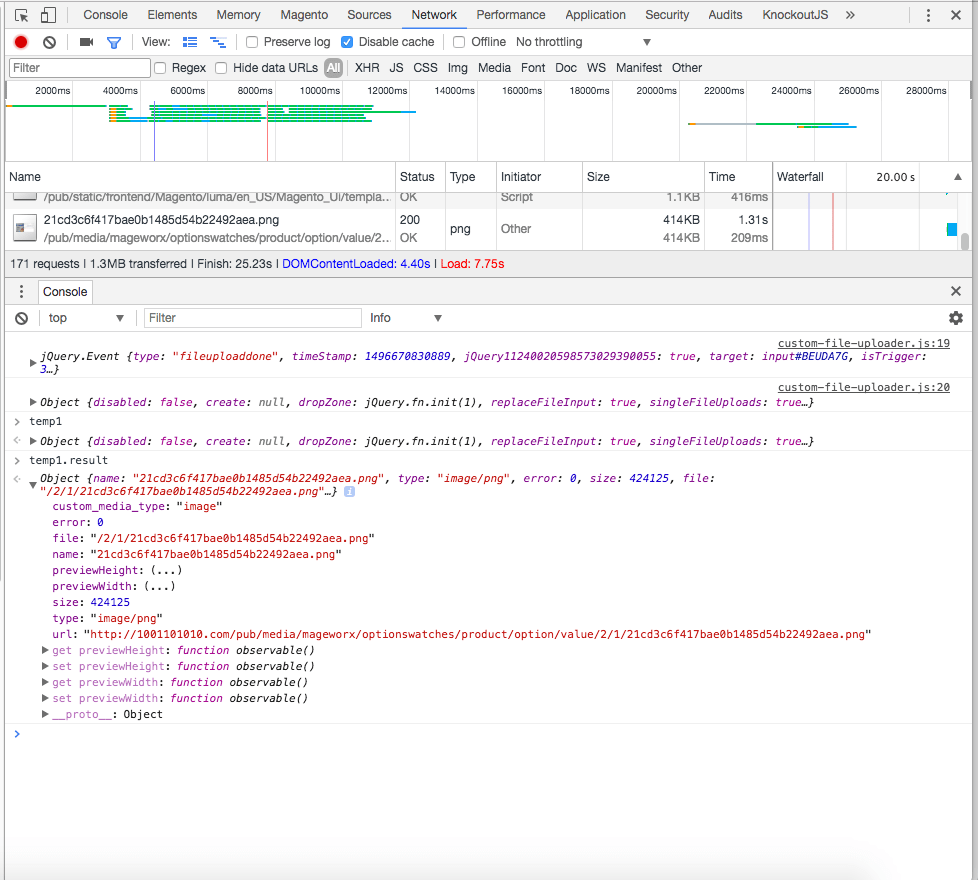
Task: Toggle the network overview icon
Action: [x=217, y=42]
